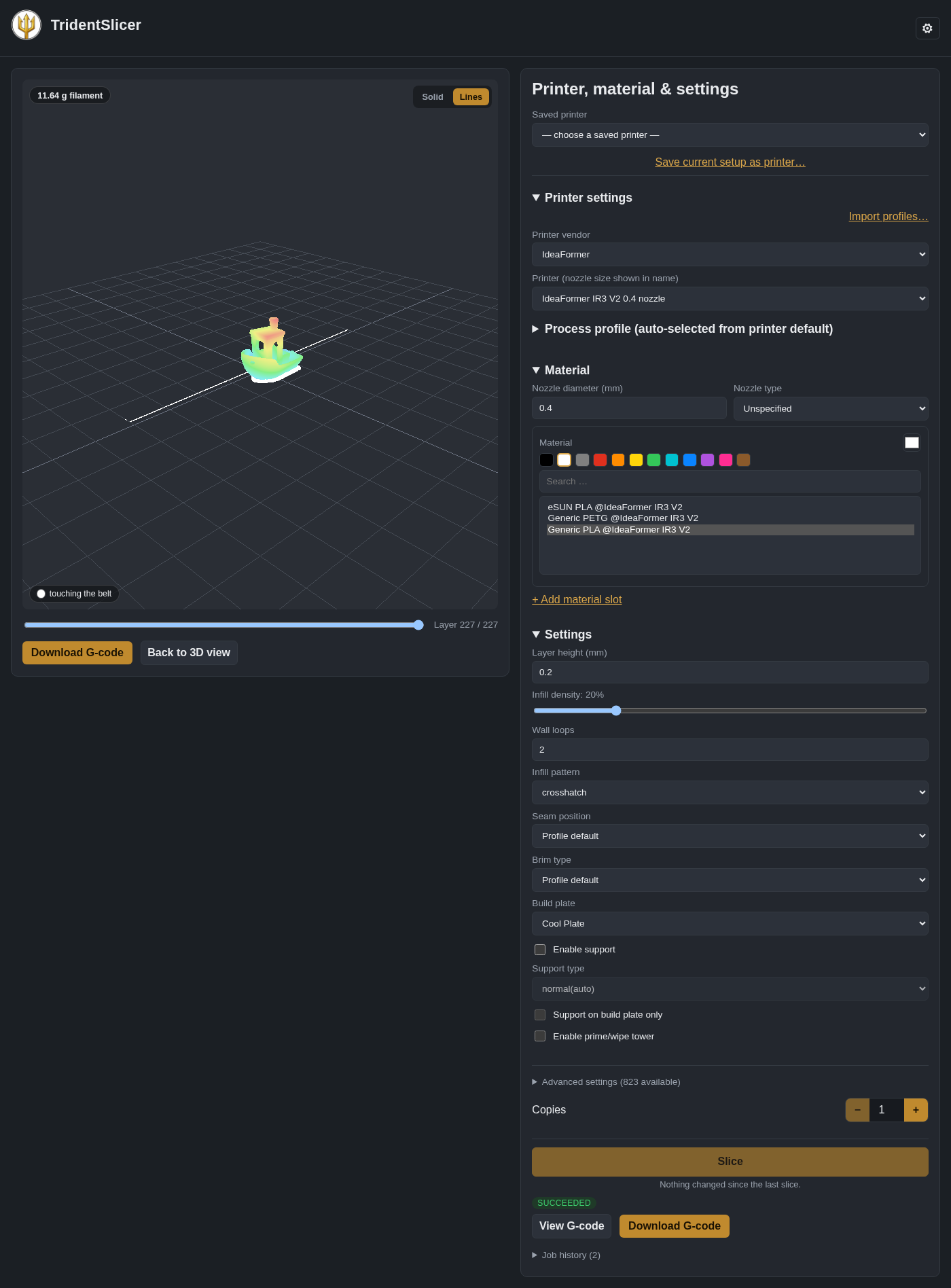
Task: Toggle Enable prime/wipe tower checkbox
Action: click(540, 1037)
